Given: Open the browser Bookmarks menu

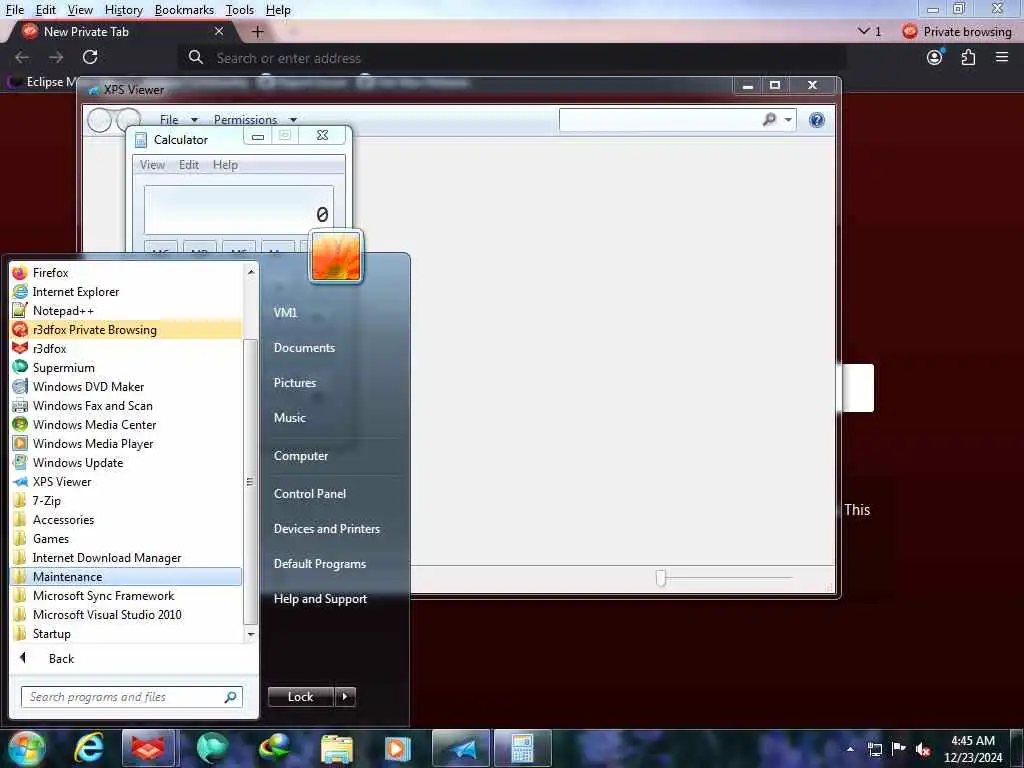Looking at the screenshot, I should [x=184, y=10].
